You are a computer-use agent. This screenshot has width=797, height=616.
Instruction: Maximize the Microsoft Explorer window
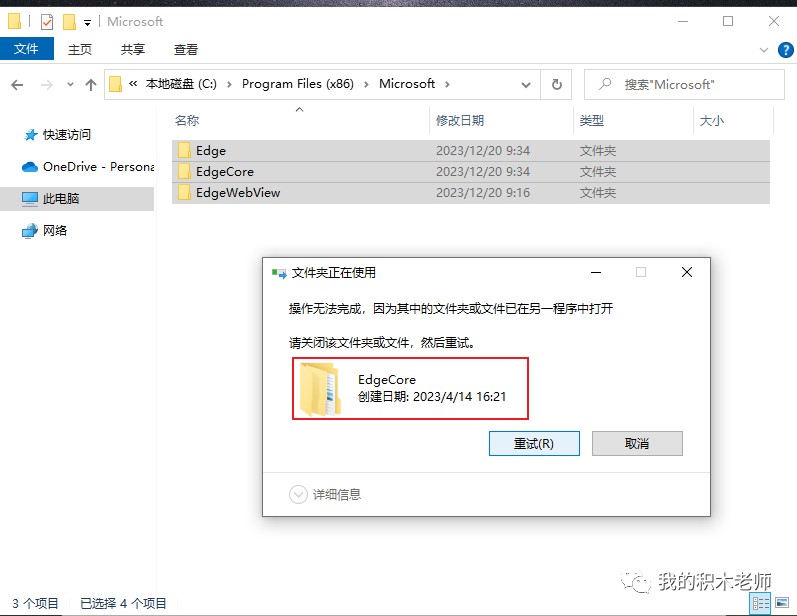pos(728,21)
